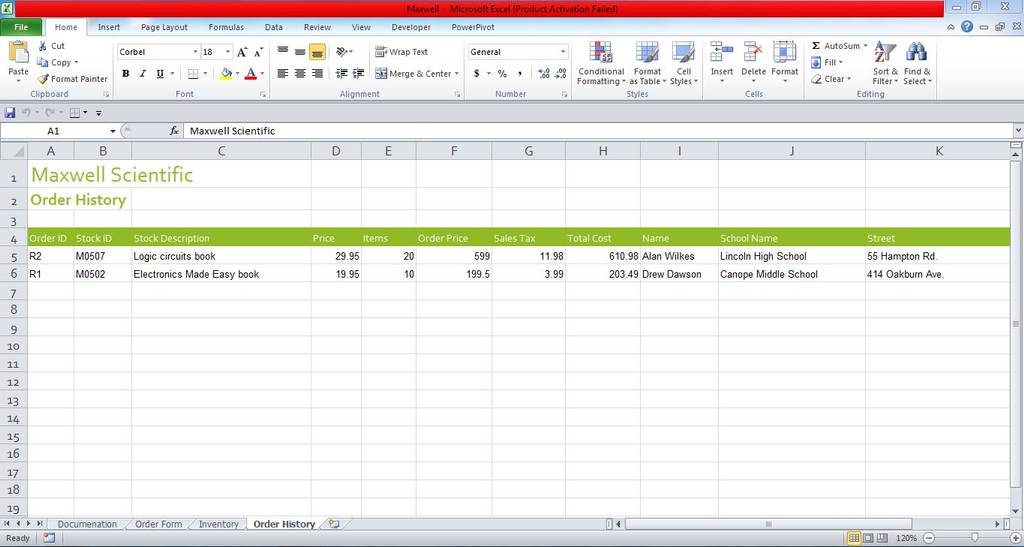The image size is (1024, 547).
Task: Activate the Format Painter brush
Action: click(x=42, y=79)
